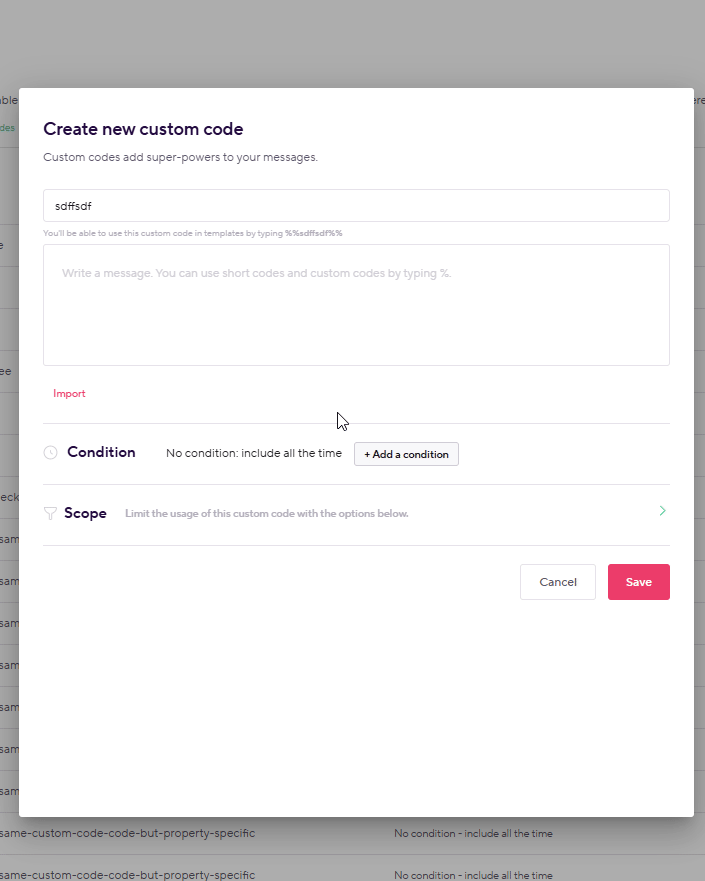Click the 'No condition: include all the time' text
705x881 pixels.
click(x=254, y=453)
